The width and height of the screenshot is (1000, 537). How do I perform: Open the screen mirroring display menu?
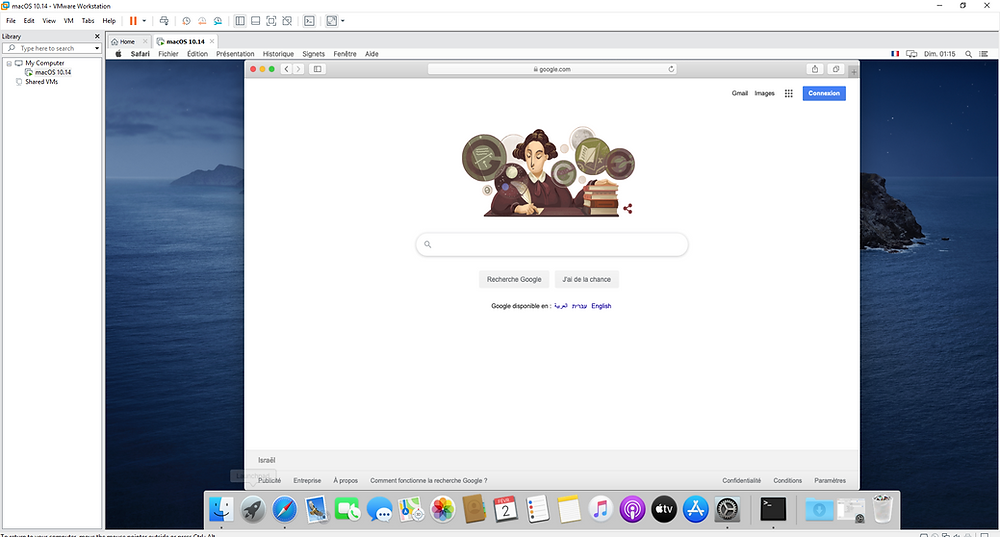911,54
